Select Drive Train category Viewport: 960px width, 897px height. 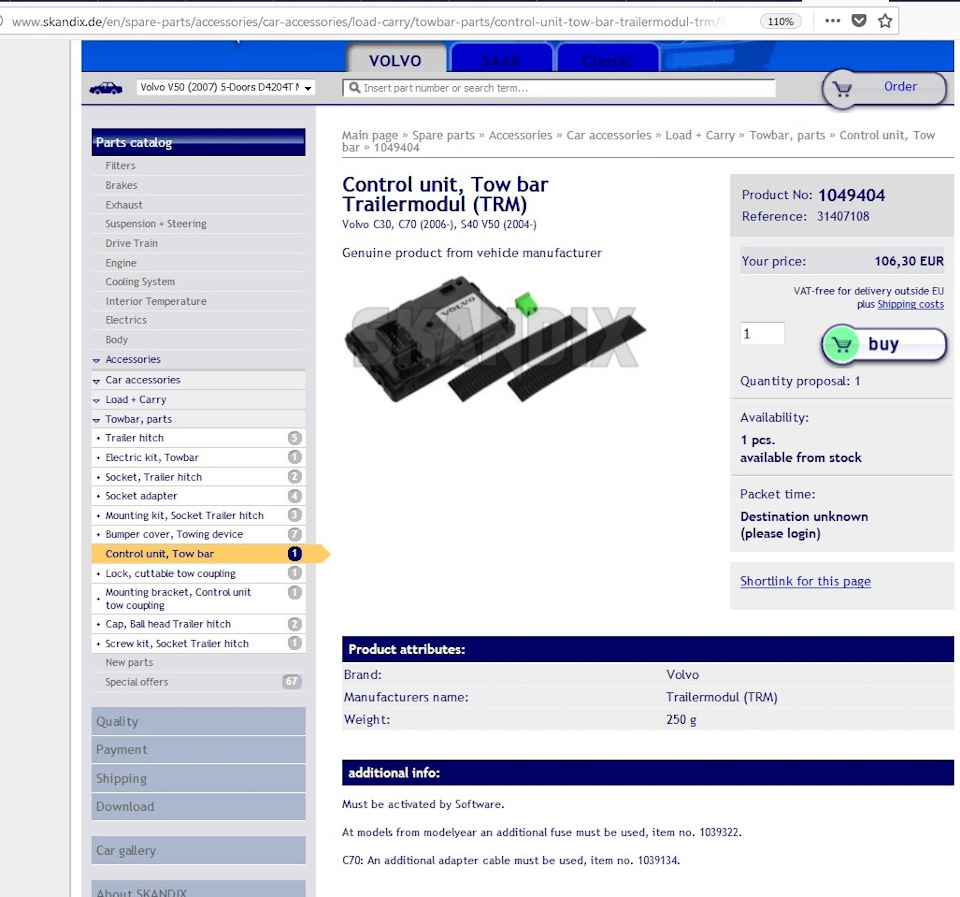tap(131, 243)
